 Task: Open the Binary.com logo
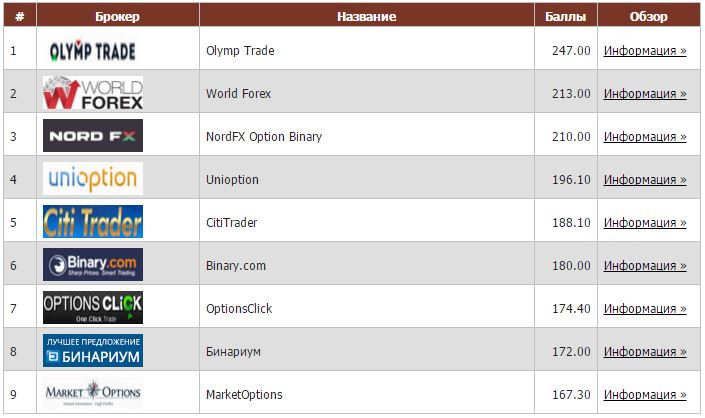93,265
